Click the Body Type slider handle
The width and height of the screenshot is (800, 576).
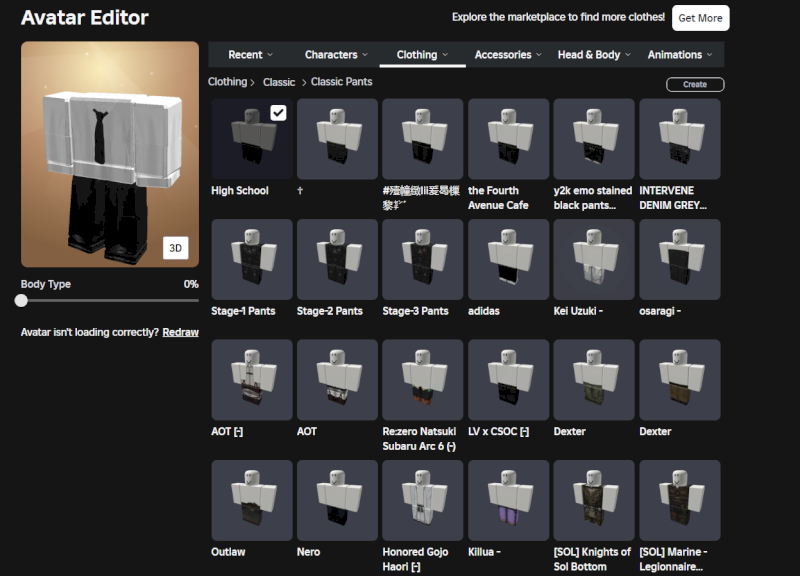[x=21, y=300]
